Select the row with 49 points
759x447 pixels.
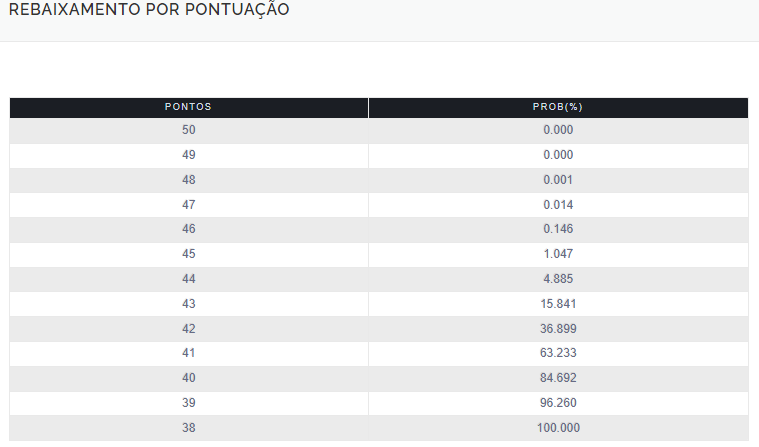[x=379, y=155]
